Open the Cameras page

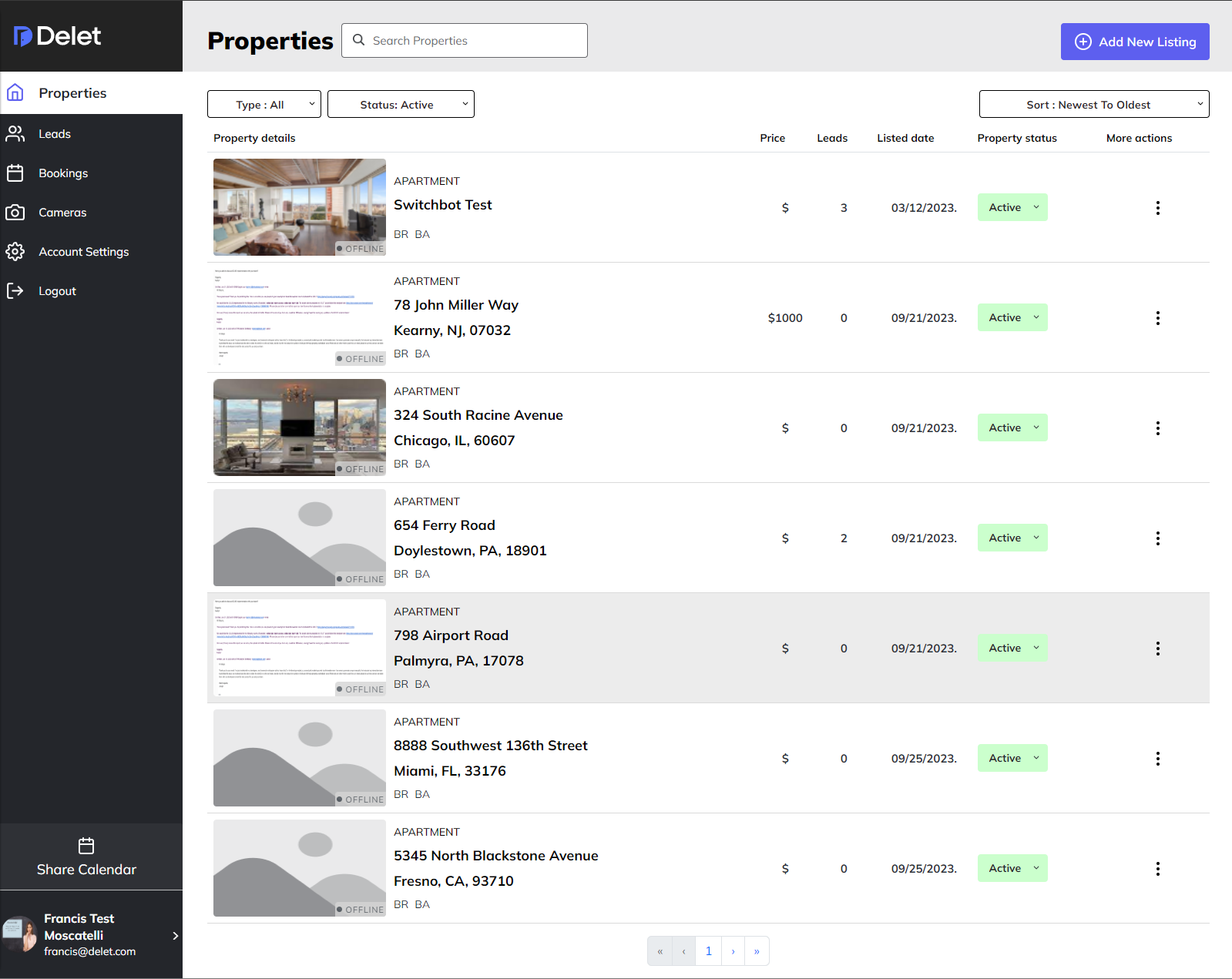tap(62, 213)
